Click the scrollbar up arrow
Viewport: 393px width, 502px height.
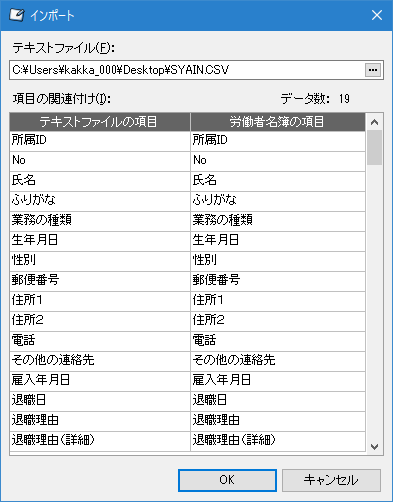(374, 122)
